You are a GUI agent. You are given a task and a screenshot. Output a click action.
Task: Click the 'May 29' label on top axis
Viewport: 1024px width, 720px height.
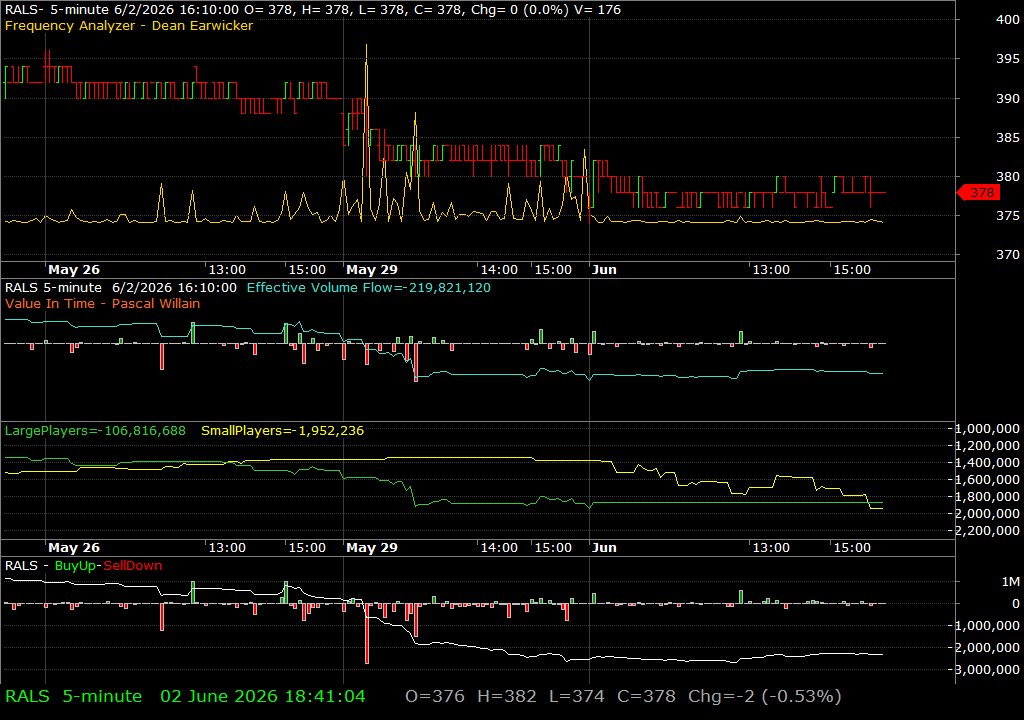click(372, 269)
